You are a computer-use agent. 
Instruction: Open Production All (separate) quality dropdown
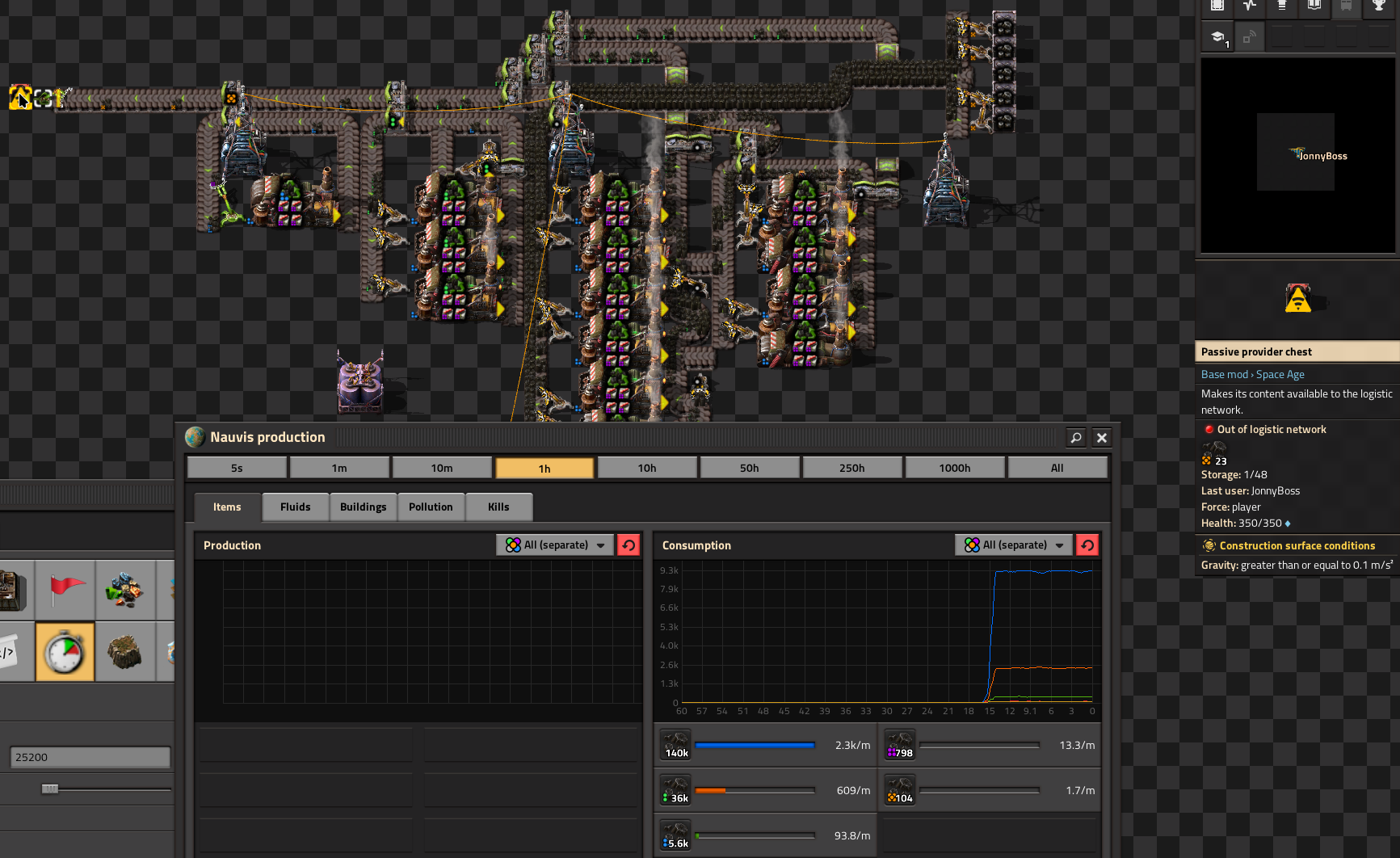click(556, 545)
